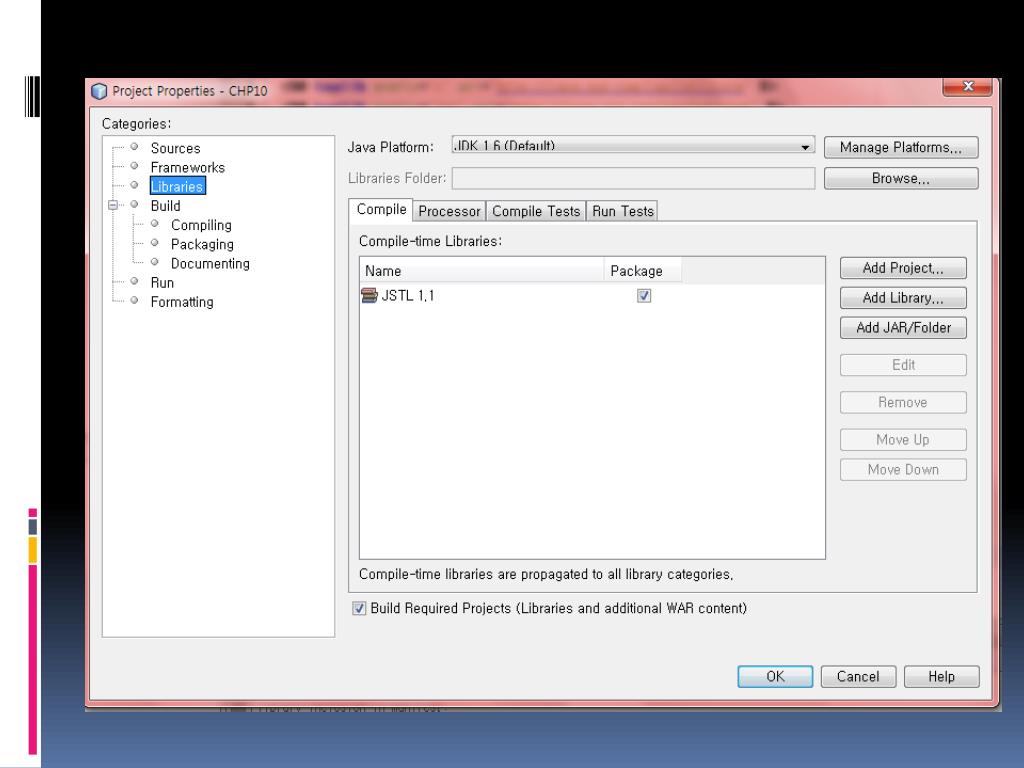Image resolution: width=1024 pixels, height=768 pixels.
Task: Select the Libraries category
Action: [178, 186]
